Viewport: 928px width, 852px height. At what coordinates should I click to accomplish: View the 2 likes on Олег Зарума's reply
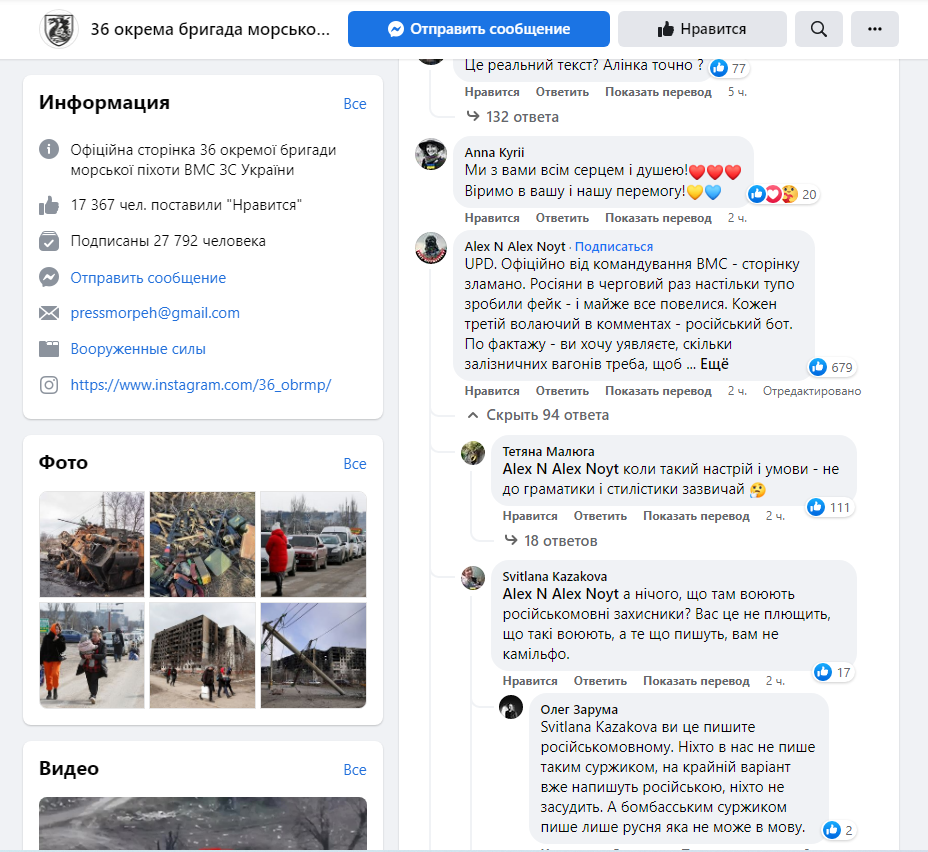tap(839, 830)
